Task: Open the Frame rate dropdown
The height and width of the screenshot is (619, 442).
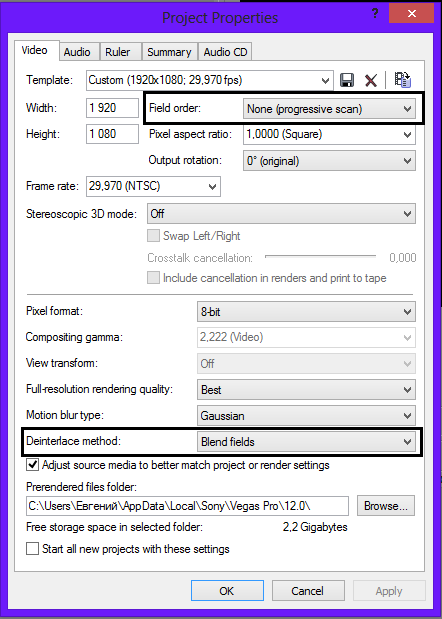Action: pos(153,186)
